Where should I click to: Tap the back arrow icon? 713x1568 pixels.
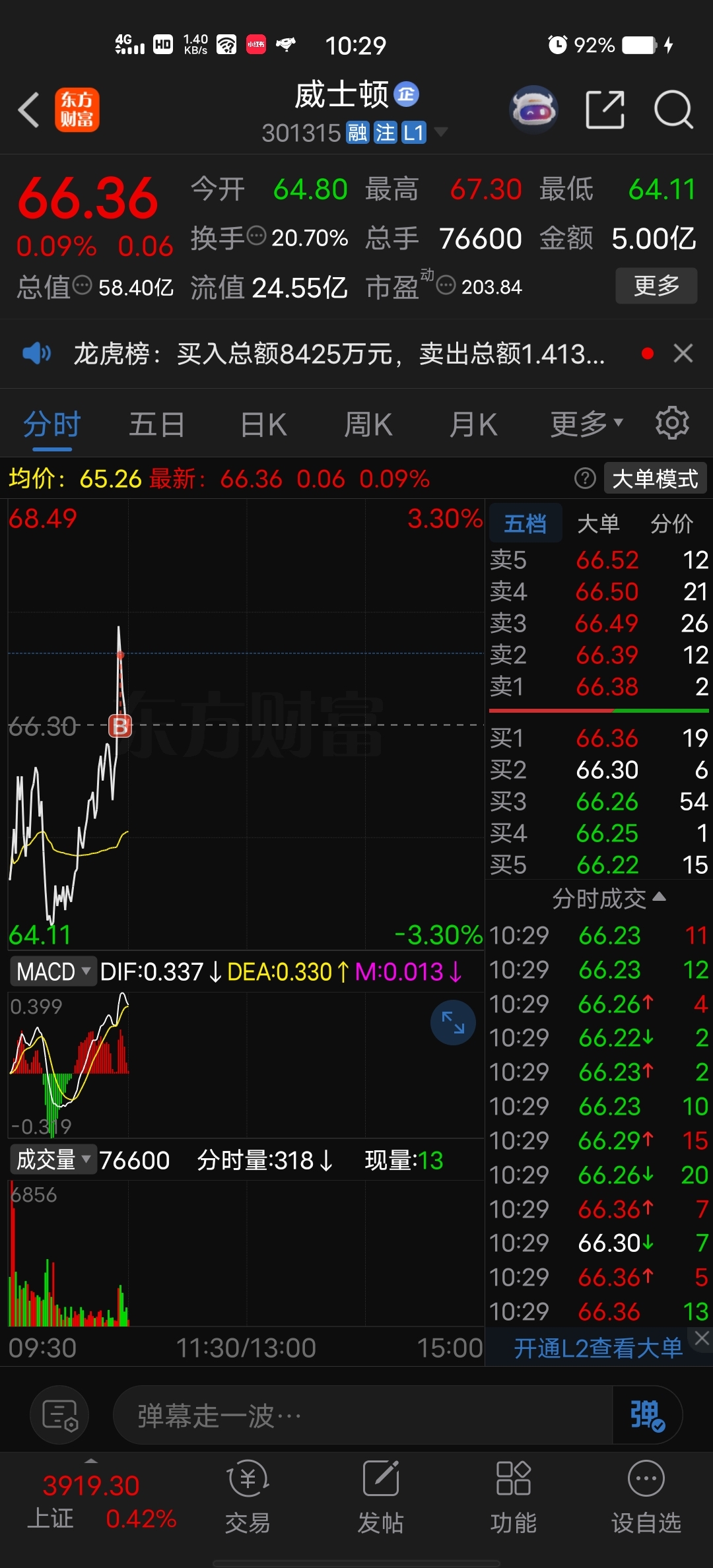29,110
